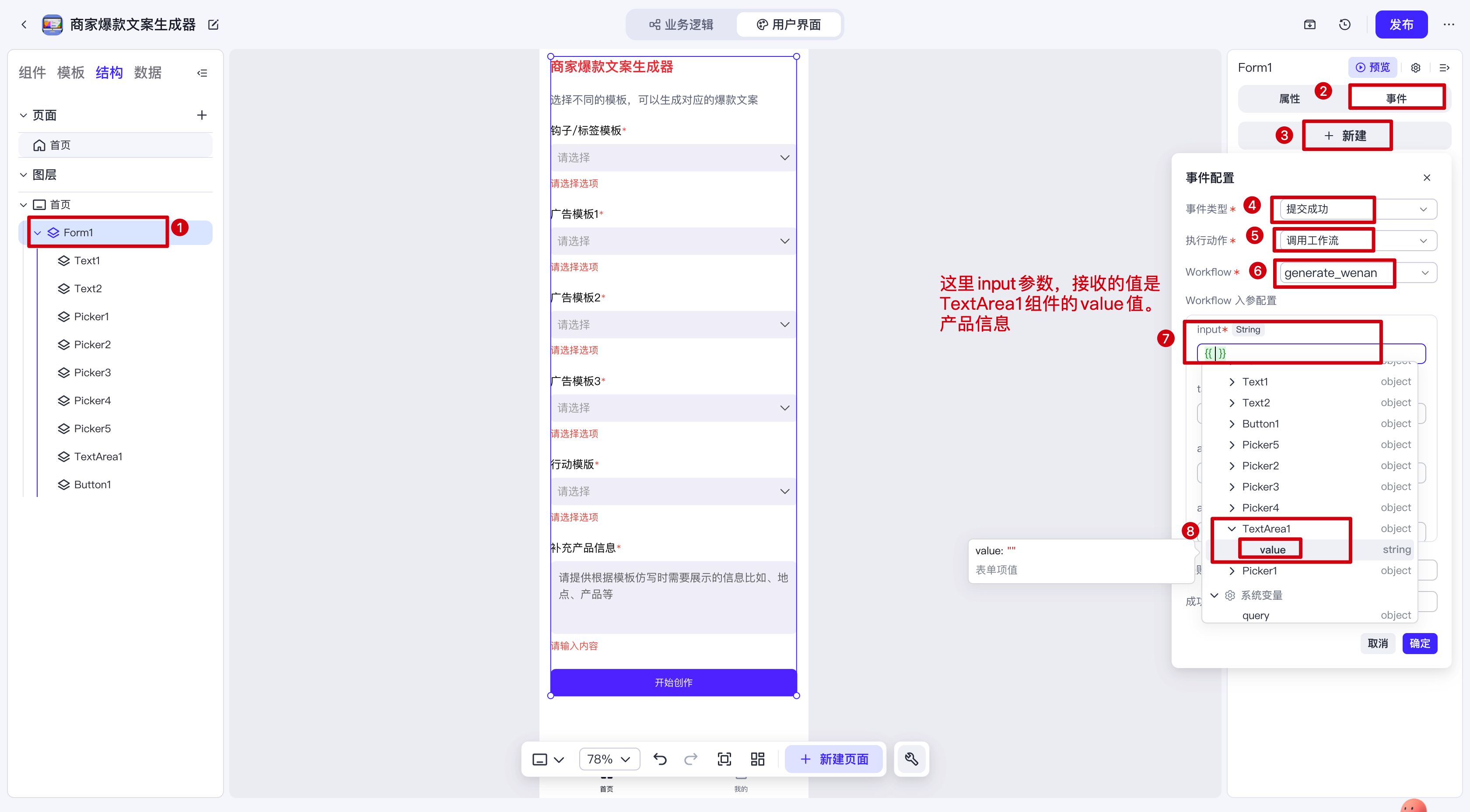Click the edit app name pencil icon
The image size is (1470, 812).
tap(213, 24)
